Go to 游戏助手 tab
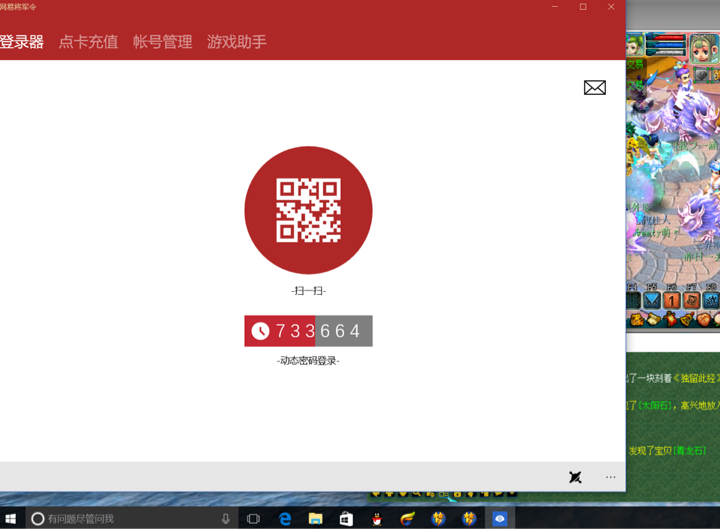720x529 pixels. [237, 42]
